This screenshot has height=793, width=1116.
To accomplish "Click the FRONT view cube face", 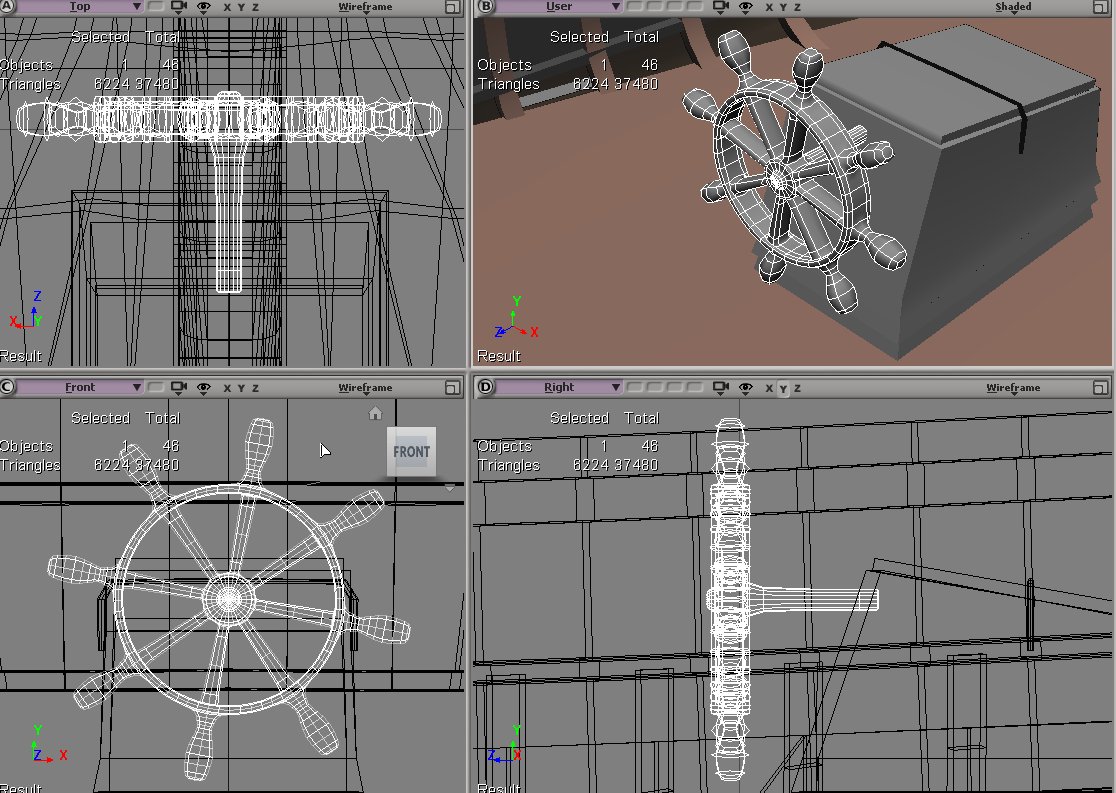I will (x=411, y=451).
